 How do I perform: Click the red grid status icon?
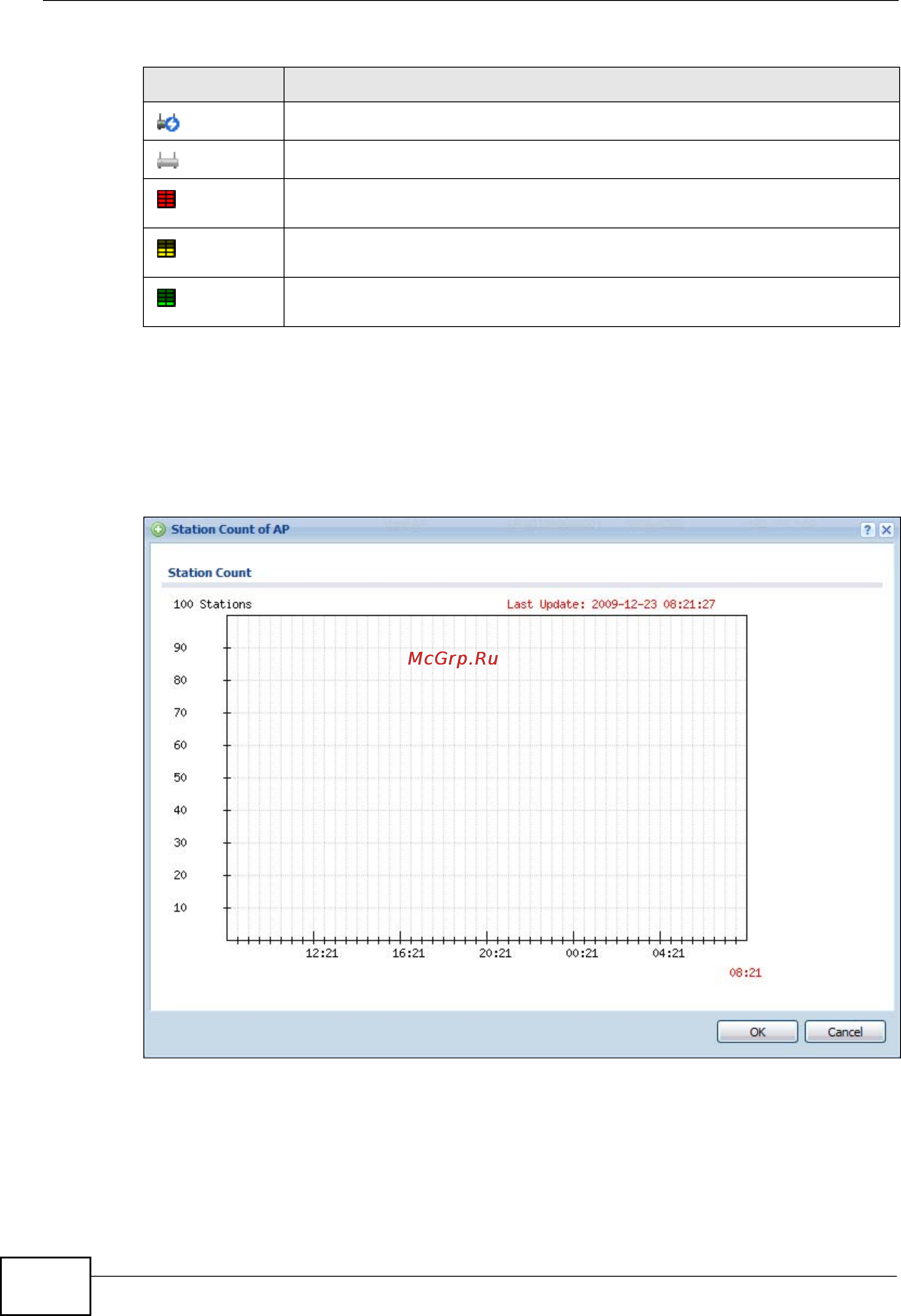(166, 199)
